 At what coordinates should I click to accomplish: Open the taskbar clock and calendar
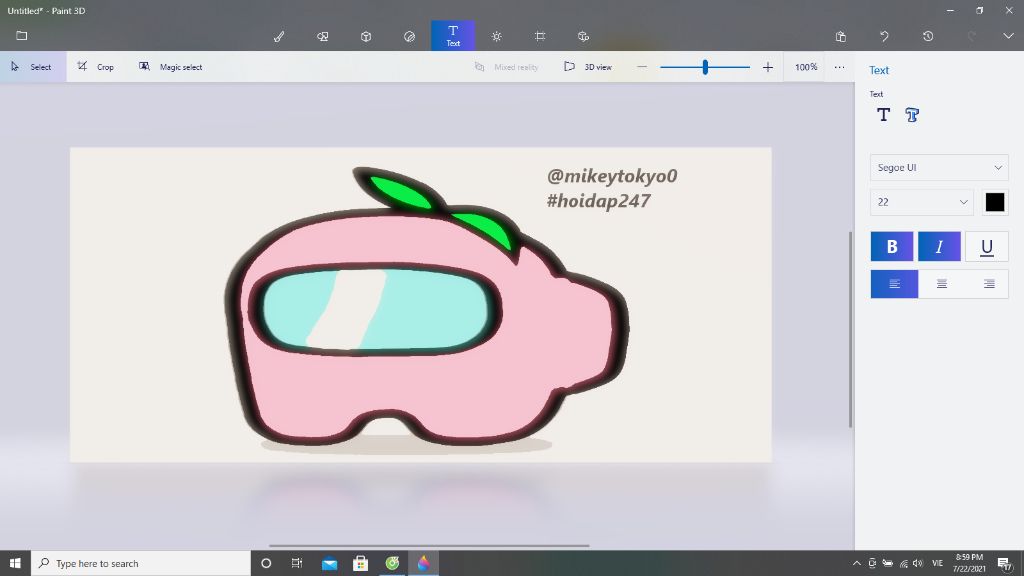point(969,563)
